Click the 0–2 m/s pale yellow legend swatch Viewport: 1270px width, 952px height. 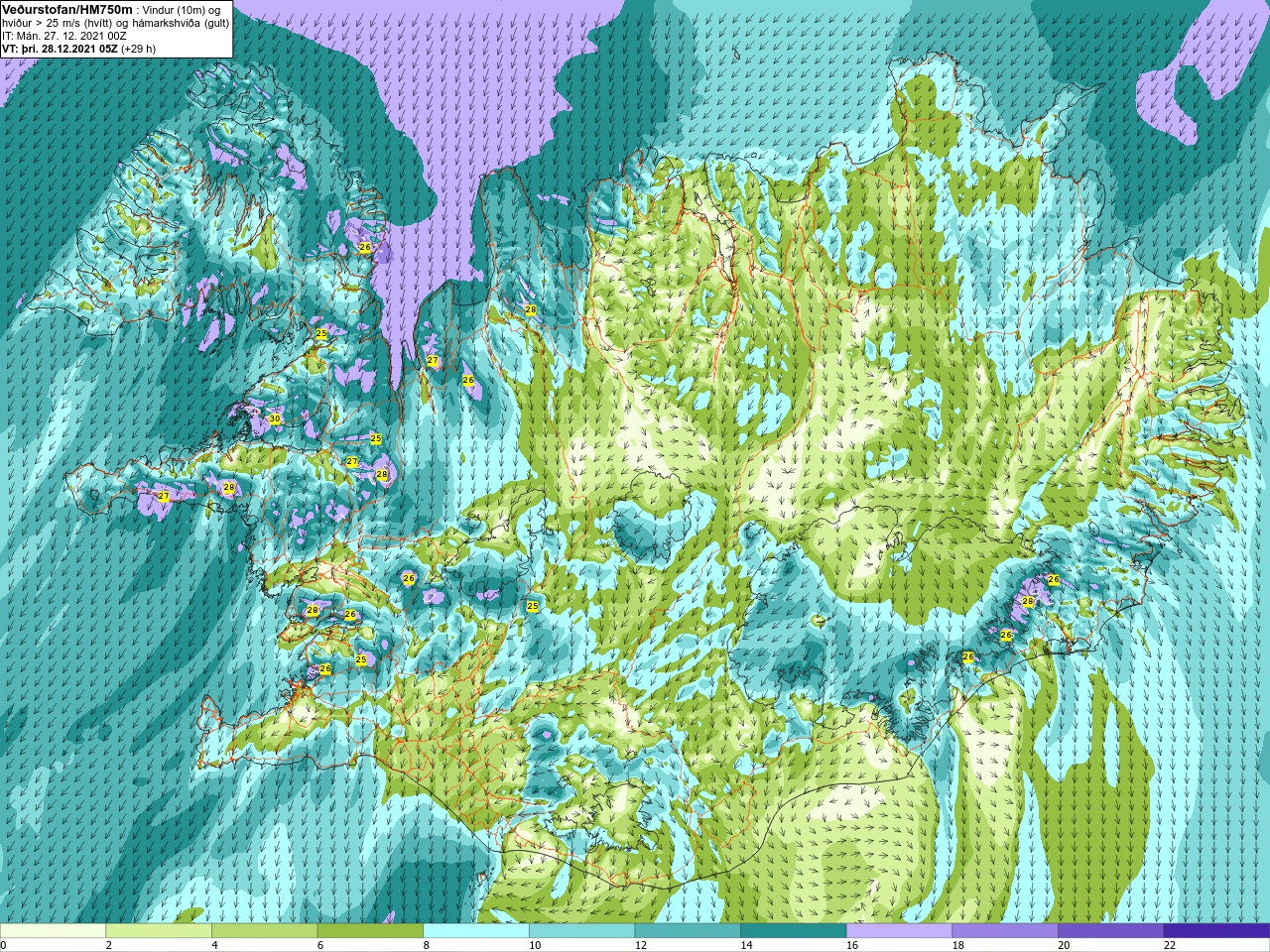click(53, 930)
